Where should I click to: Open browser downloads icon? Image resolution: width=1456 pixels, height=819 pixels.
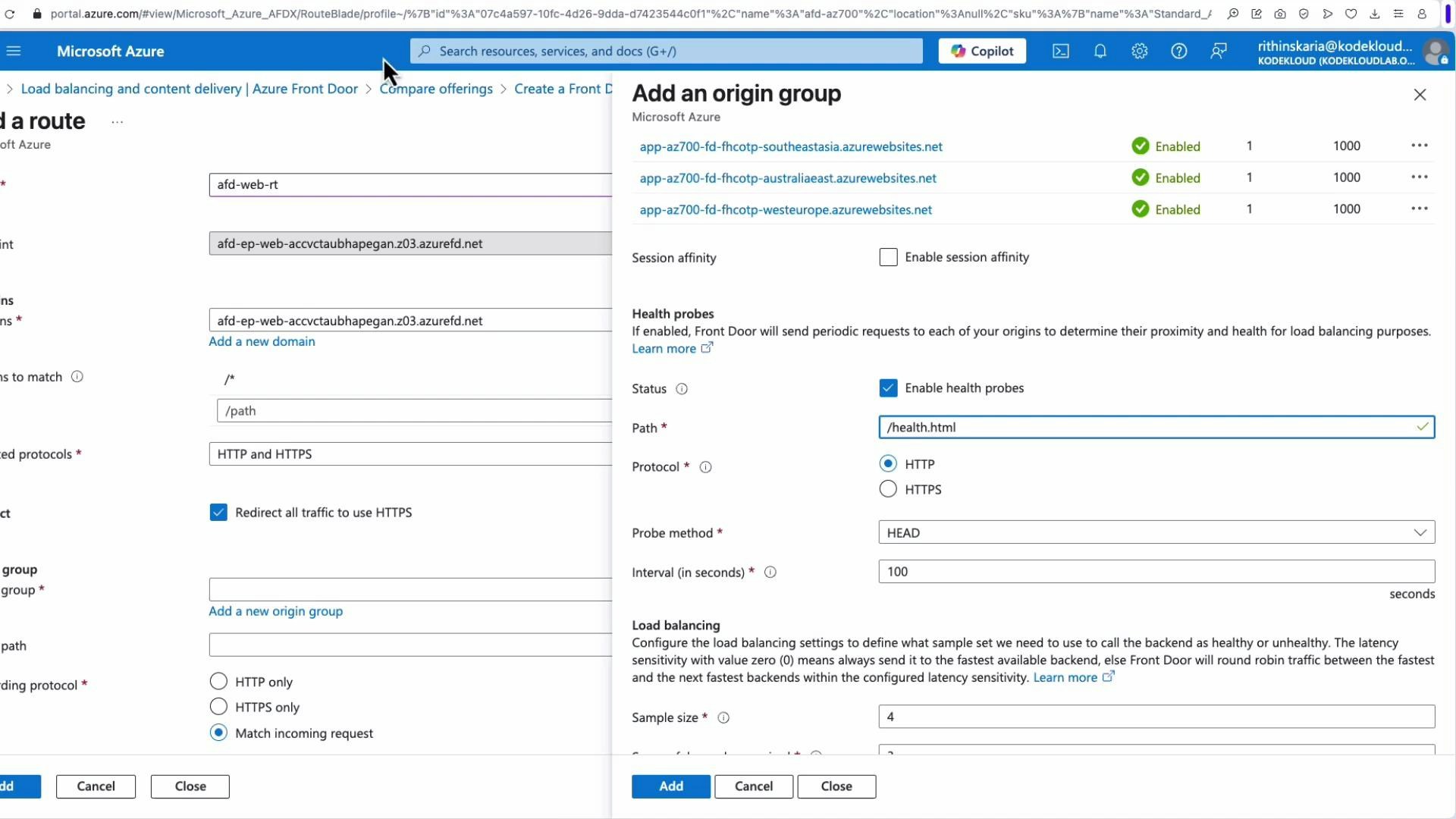point(1374,14)
